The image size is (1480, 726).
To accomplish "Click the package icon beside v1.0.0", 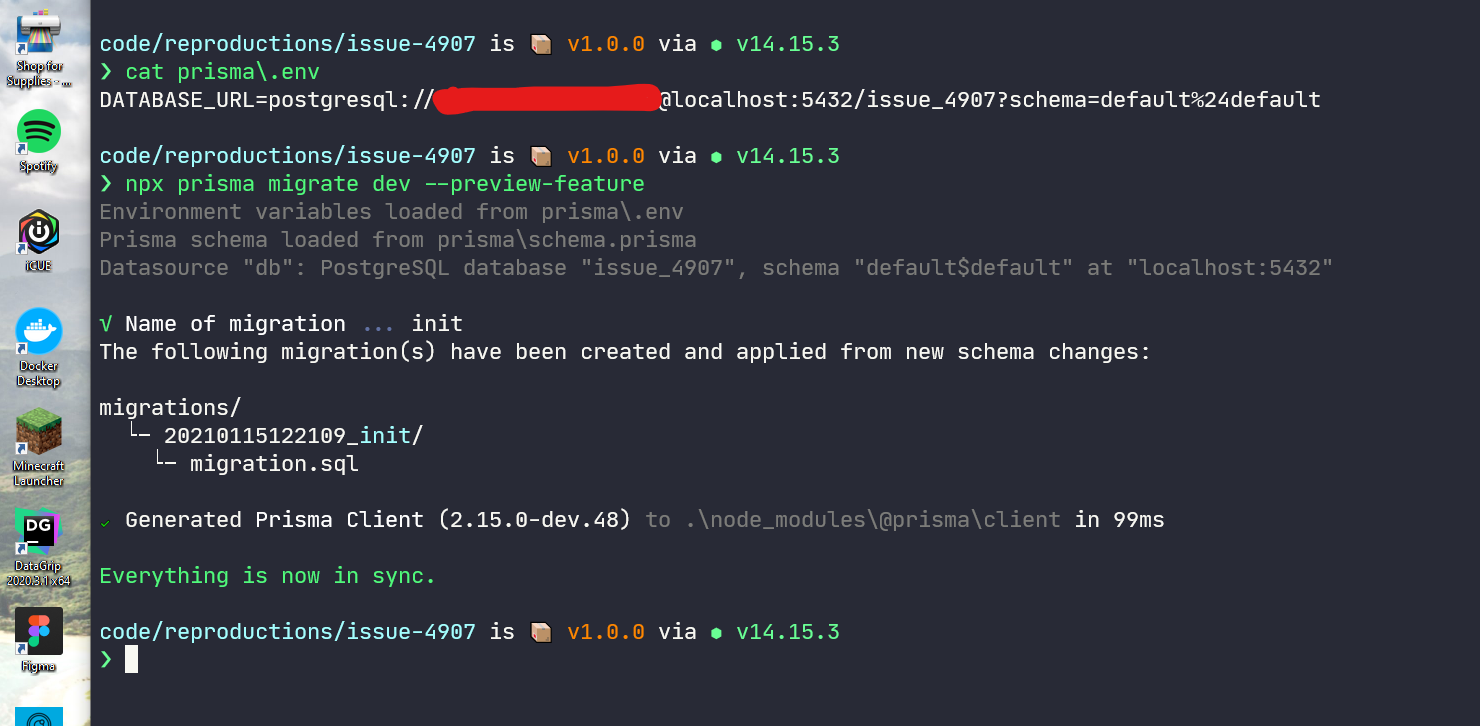I will coord(540,43).
